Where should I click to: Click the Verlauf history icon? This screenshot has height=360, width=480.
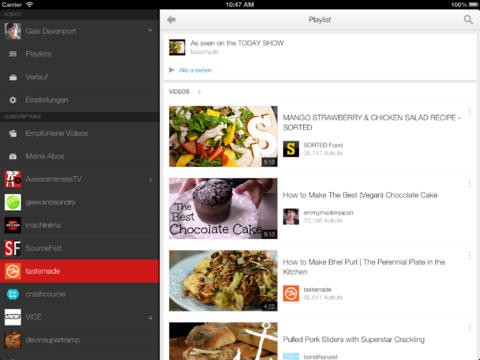13,77
